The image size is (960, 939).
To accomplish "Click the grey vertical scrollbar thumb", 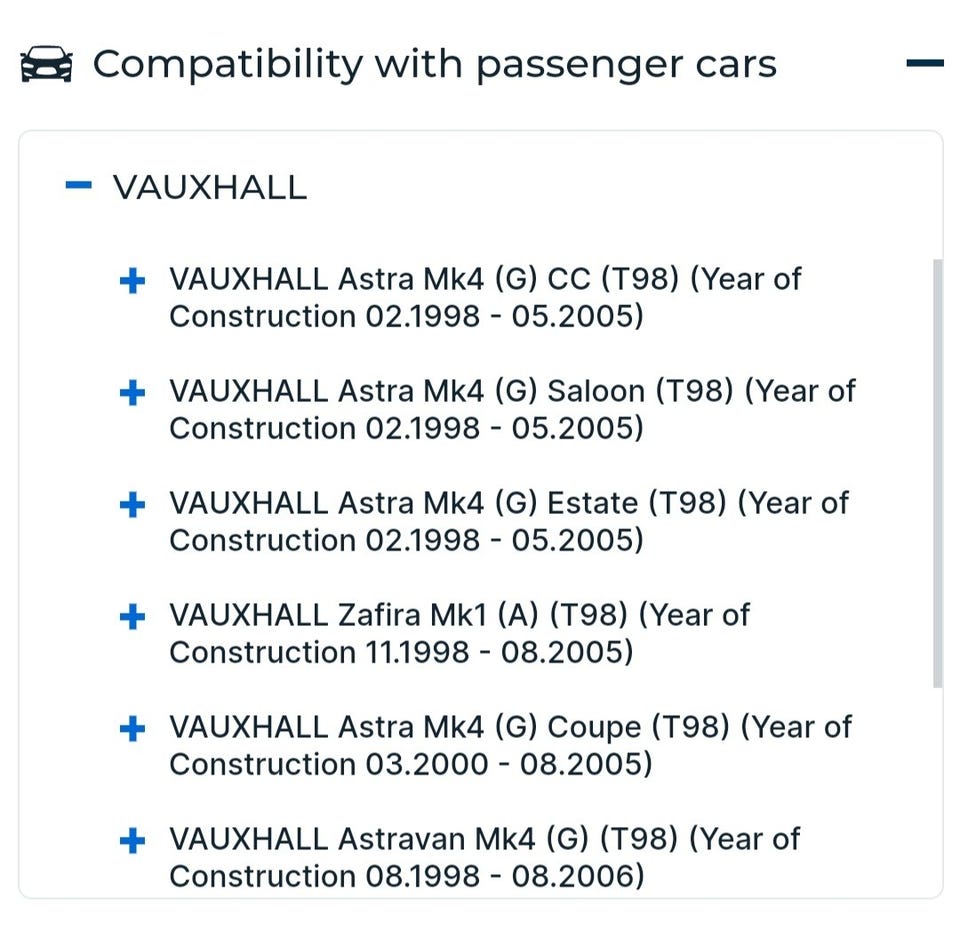I will click(937, 472).
